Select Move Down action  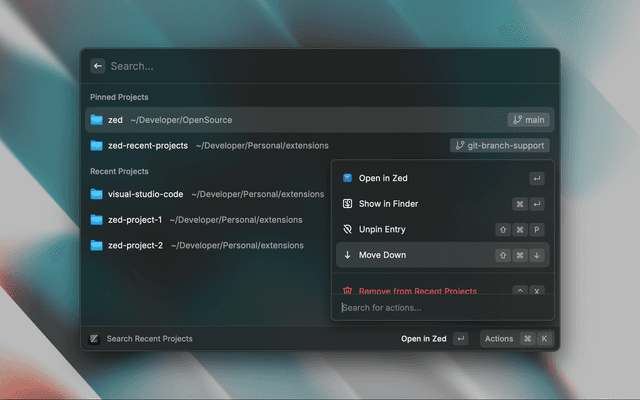pos(382,255)
